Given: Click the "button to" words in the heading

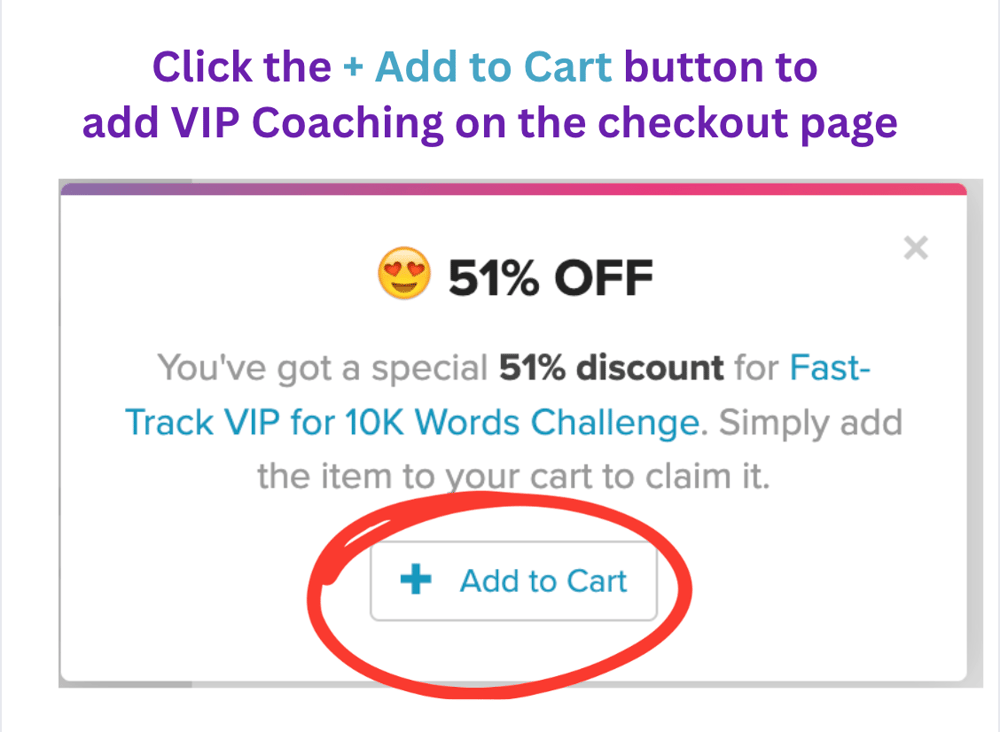Looking at the screenshot, I should pos(720,68).
